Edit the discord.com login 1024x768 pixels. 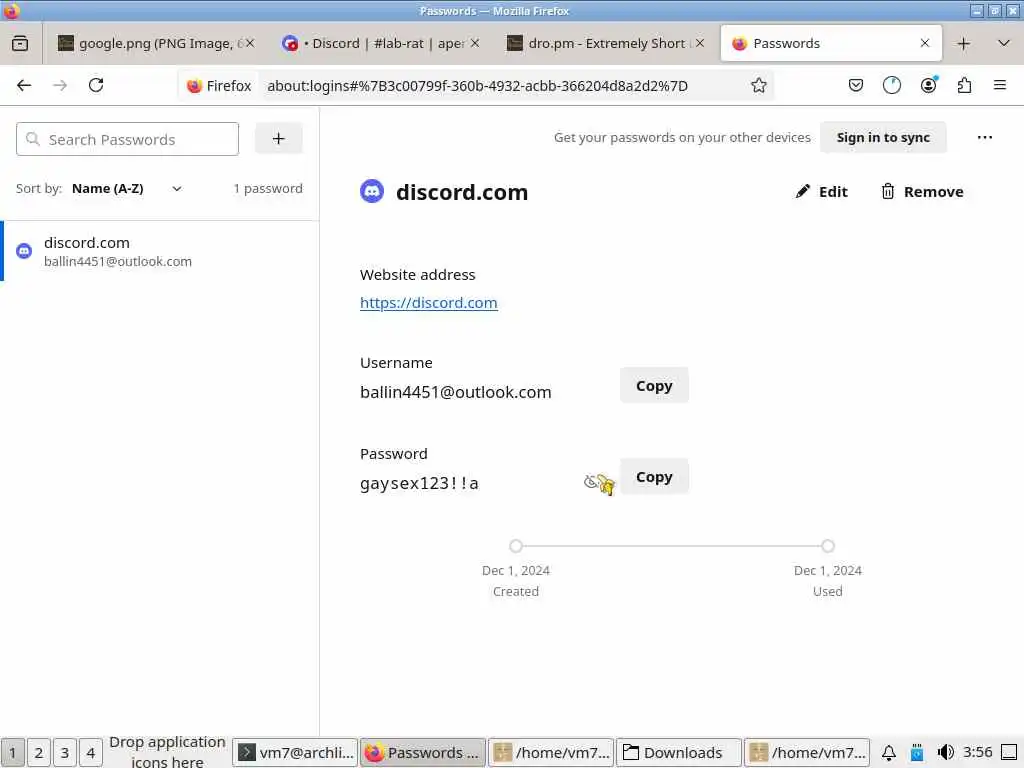point(822,191)
